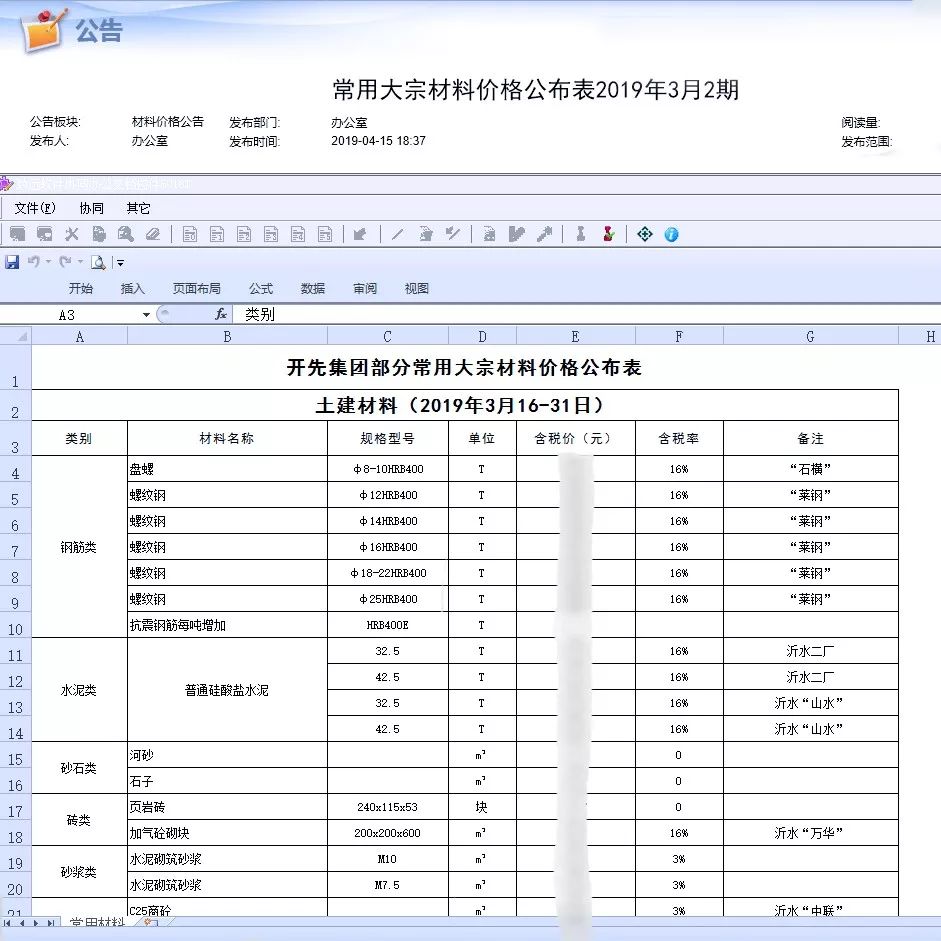The height and width of the screenshot is (941, 941).
Task: Open the 协同 menu
Action: (91, 208)
